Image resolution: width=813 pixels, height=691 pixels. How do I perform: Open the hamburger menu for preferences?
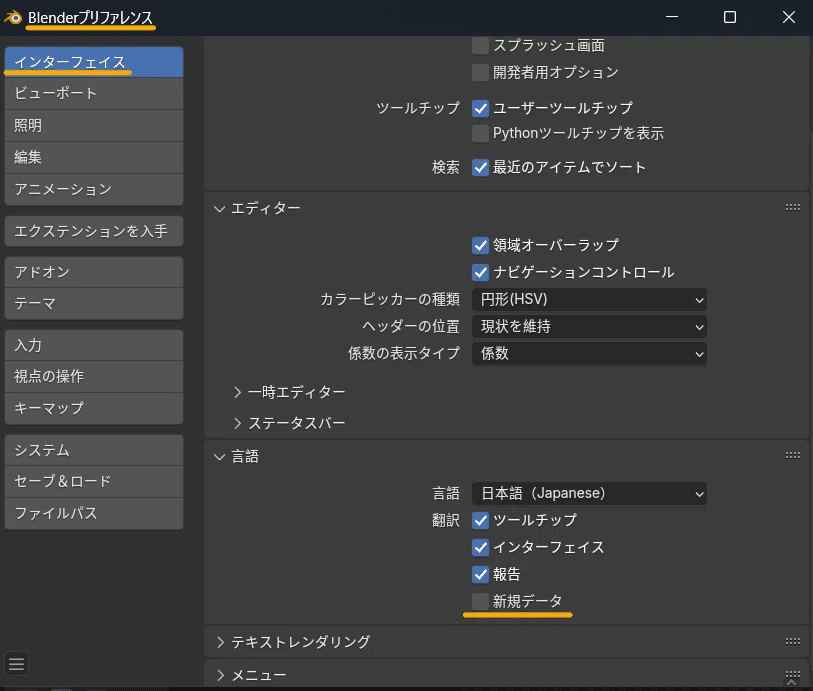[17, 663]
